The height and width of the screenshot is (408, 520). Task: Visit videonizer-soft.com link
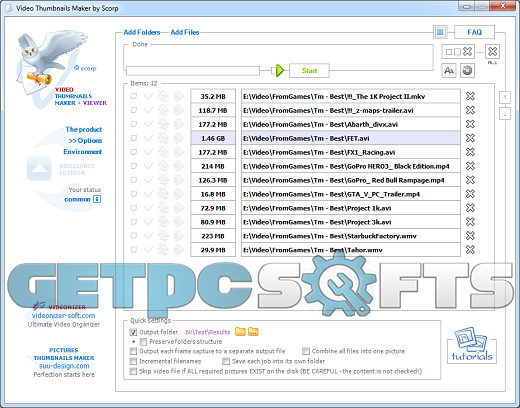coord(63,315)
